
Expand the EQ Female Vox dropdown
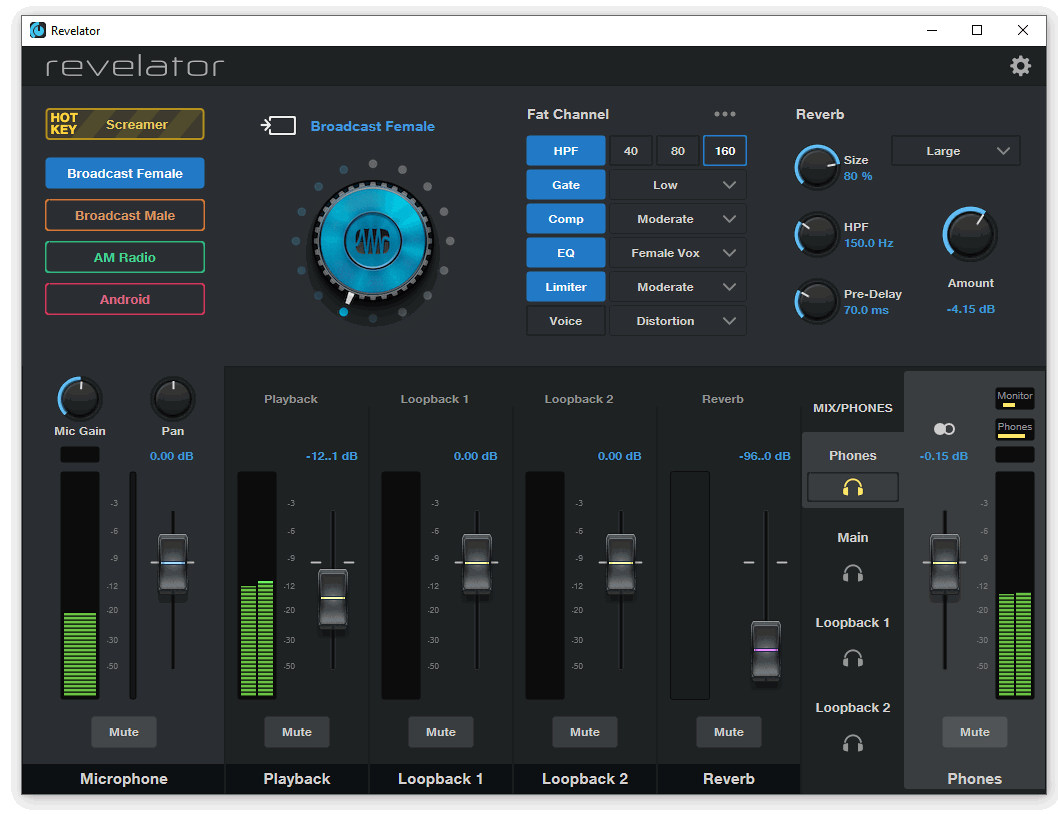[x=677, y=252]
